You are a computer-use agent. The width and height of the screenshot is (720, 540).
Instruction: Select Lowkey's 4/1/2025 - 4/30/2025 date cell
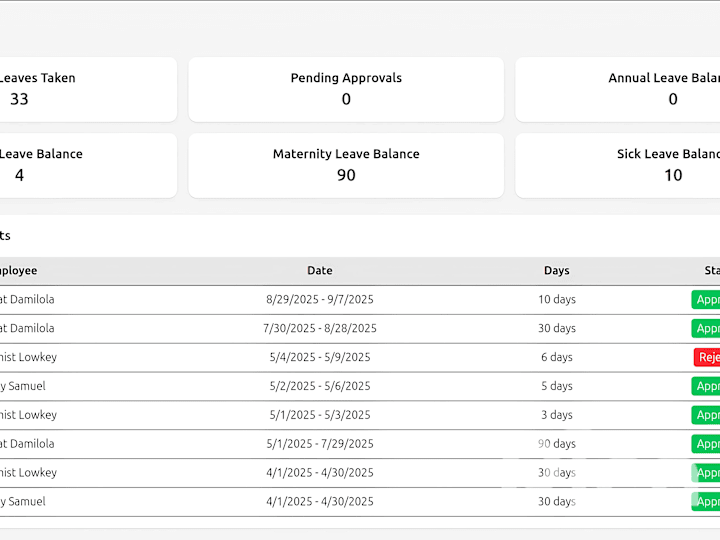[320, 473]
